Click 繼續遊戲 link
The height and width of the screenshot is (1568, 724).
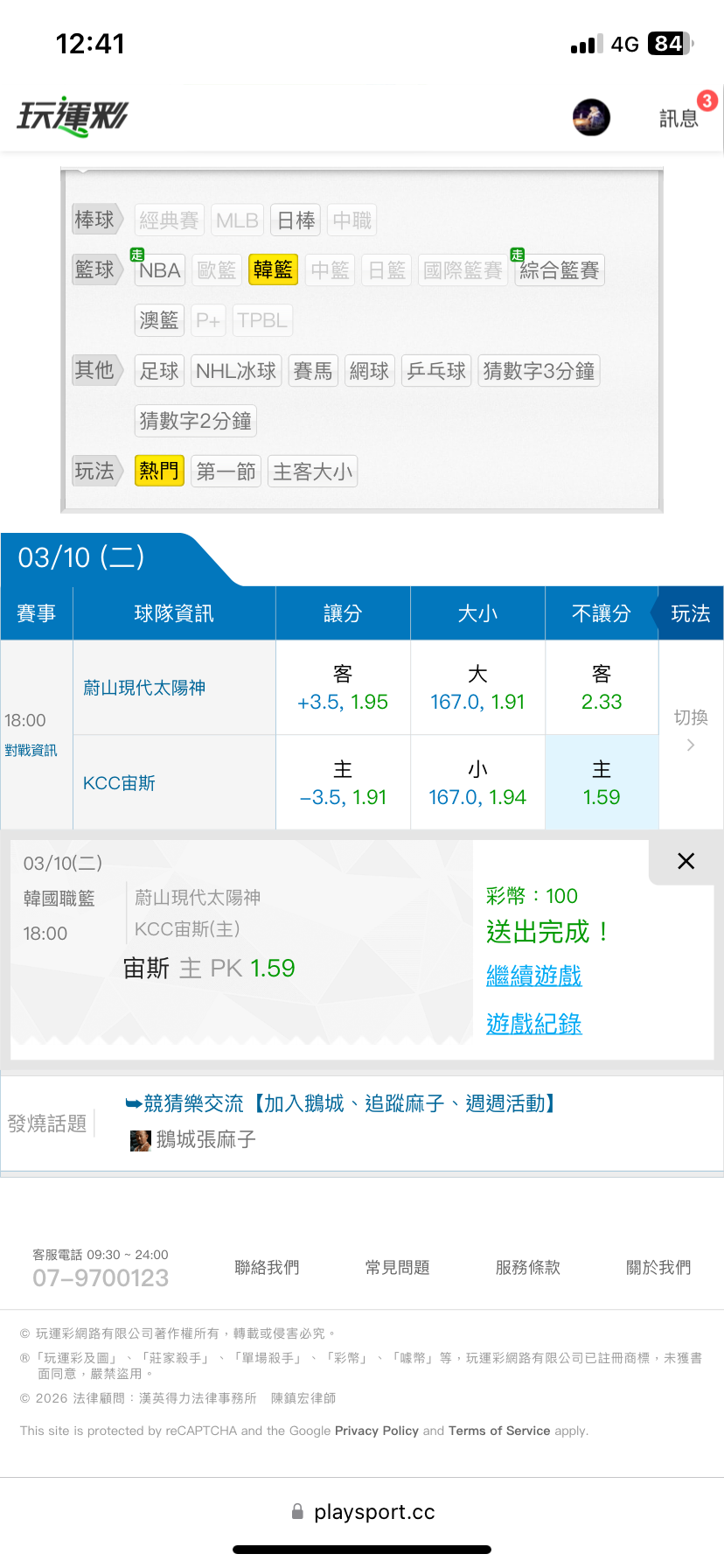pos(533,976)
